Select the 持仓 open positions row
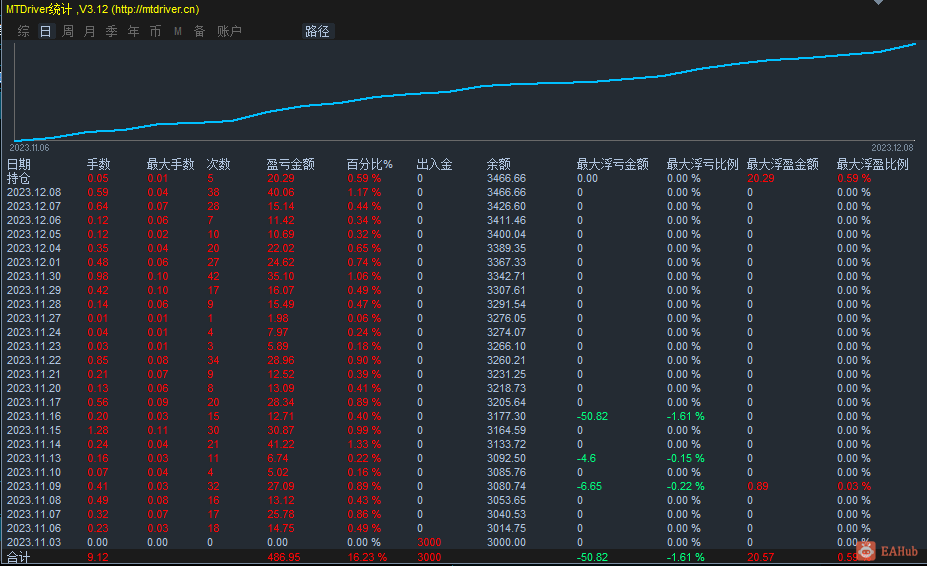This screenshot has height=566, width=927. [19, 178]
